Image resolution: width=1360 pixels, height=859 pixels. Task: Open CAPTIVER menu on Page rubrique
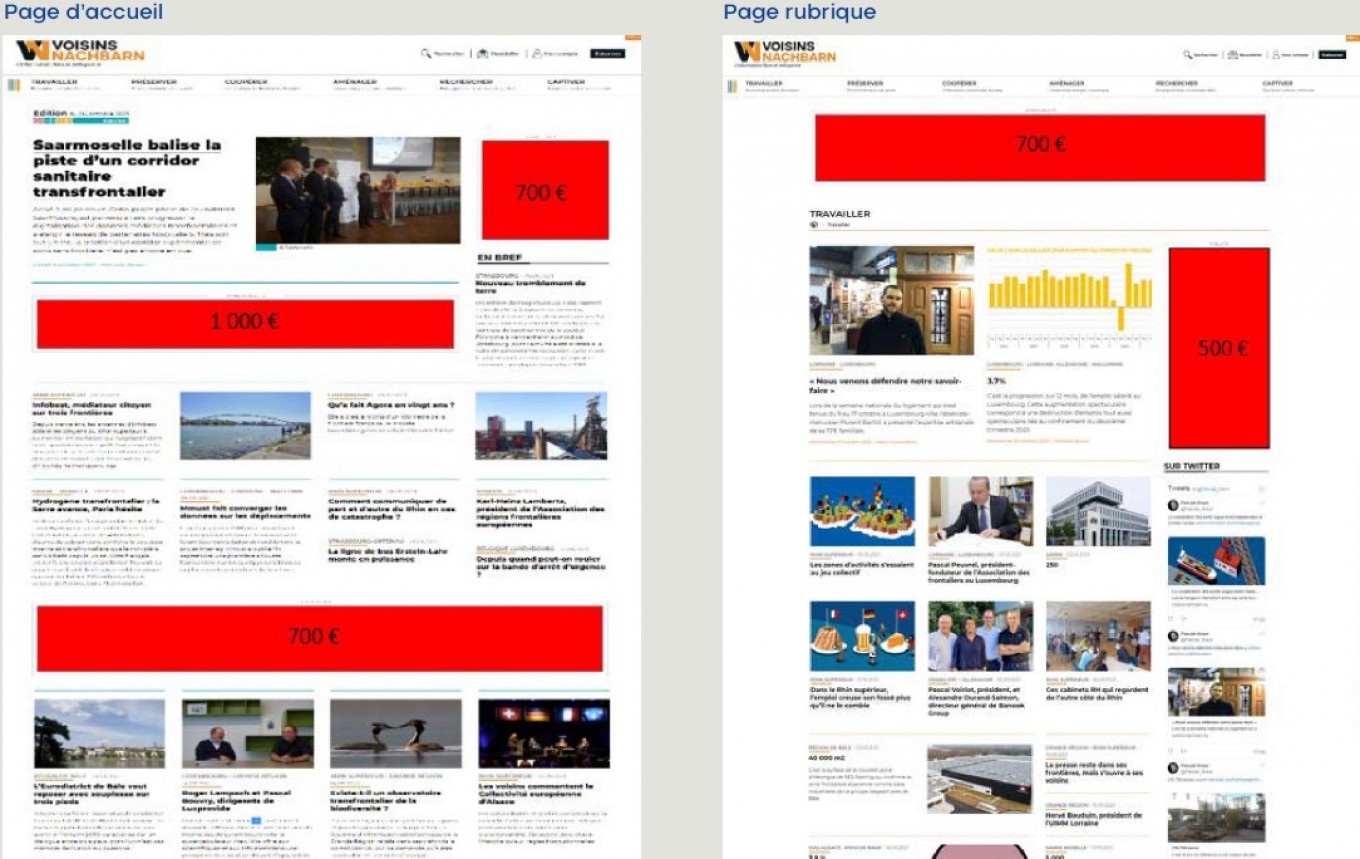click(1277, 83)
